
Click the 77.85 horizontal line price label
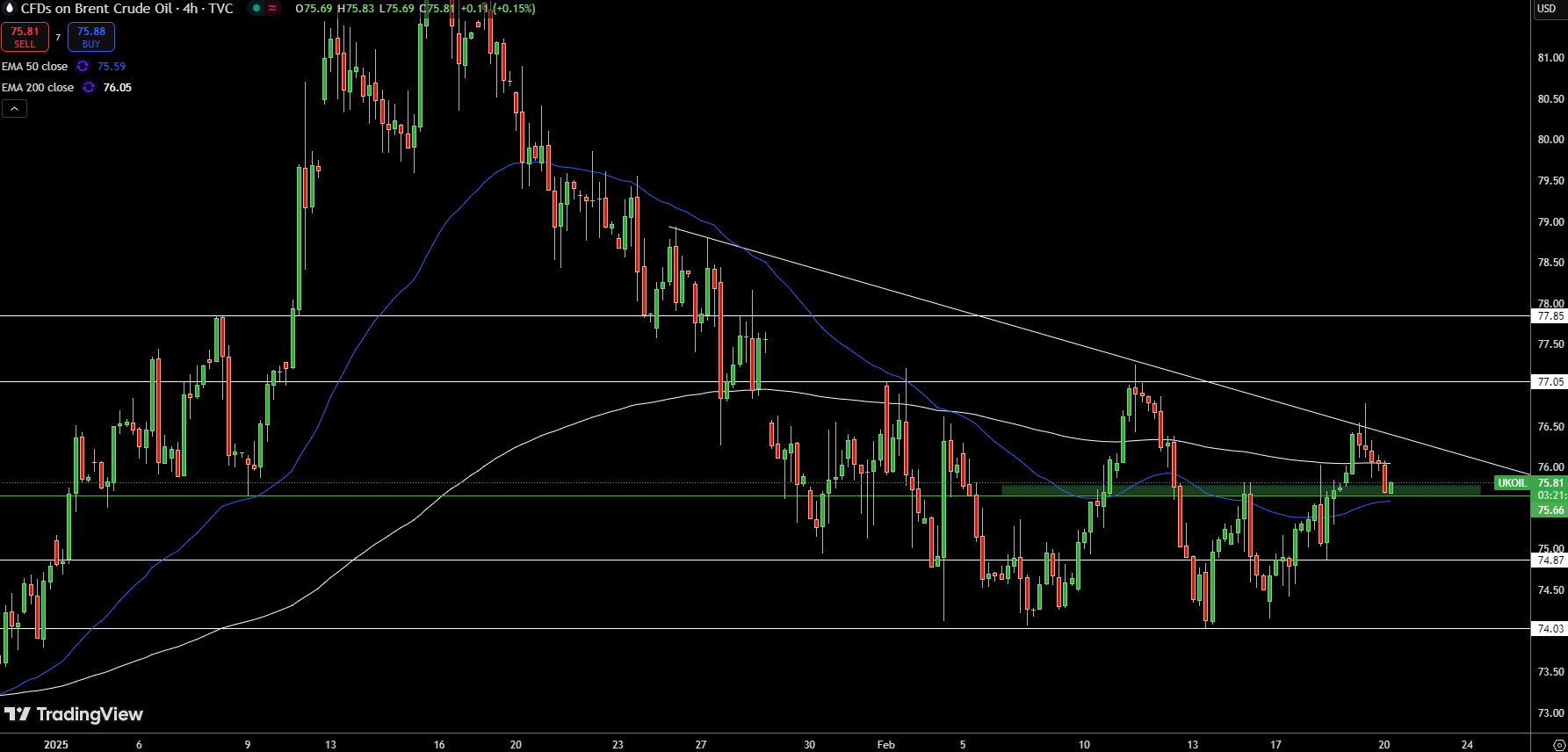[1550, 316]
